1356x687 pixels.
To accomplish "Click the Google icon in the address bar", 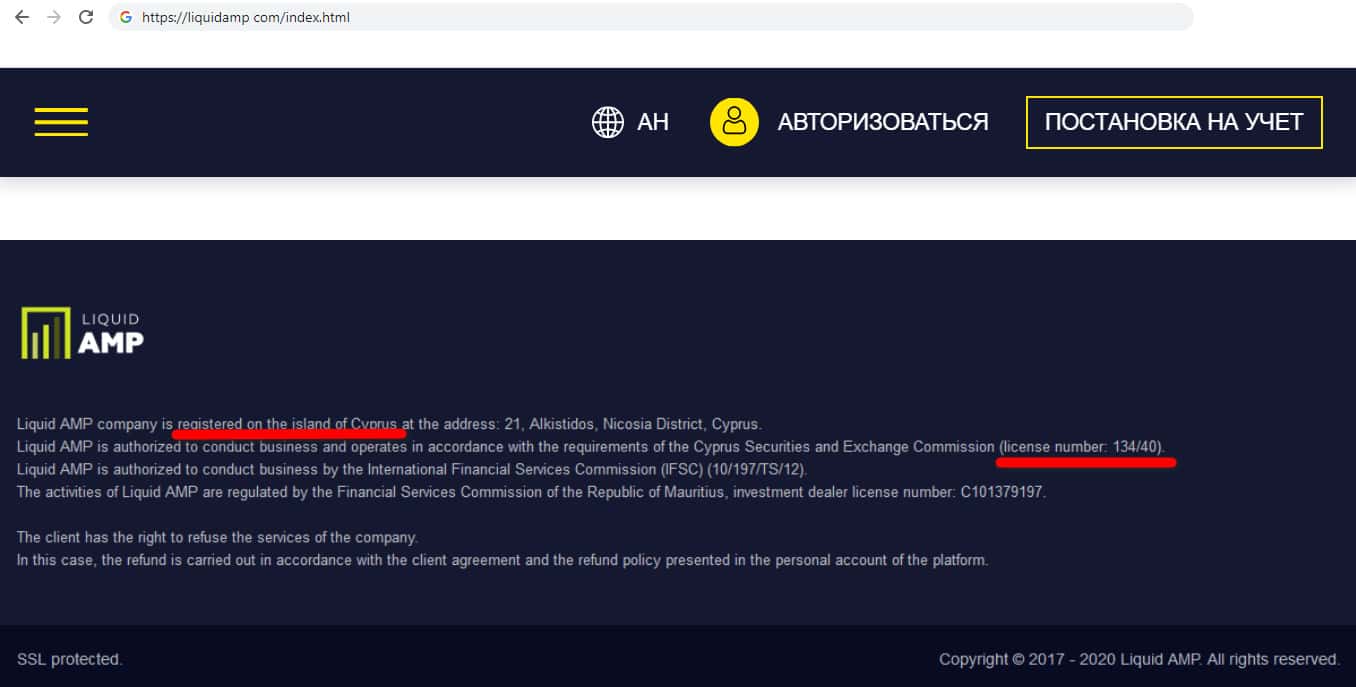I will [126, 17].
